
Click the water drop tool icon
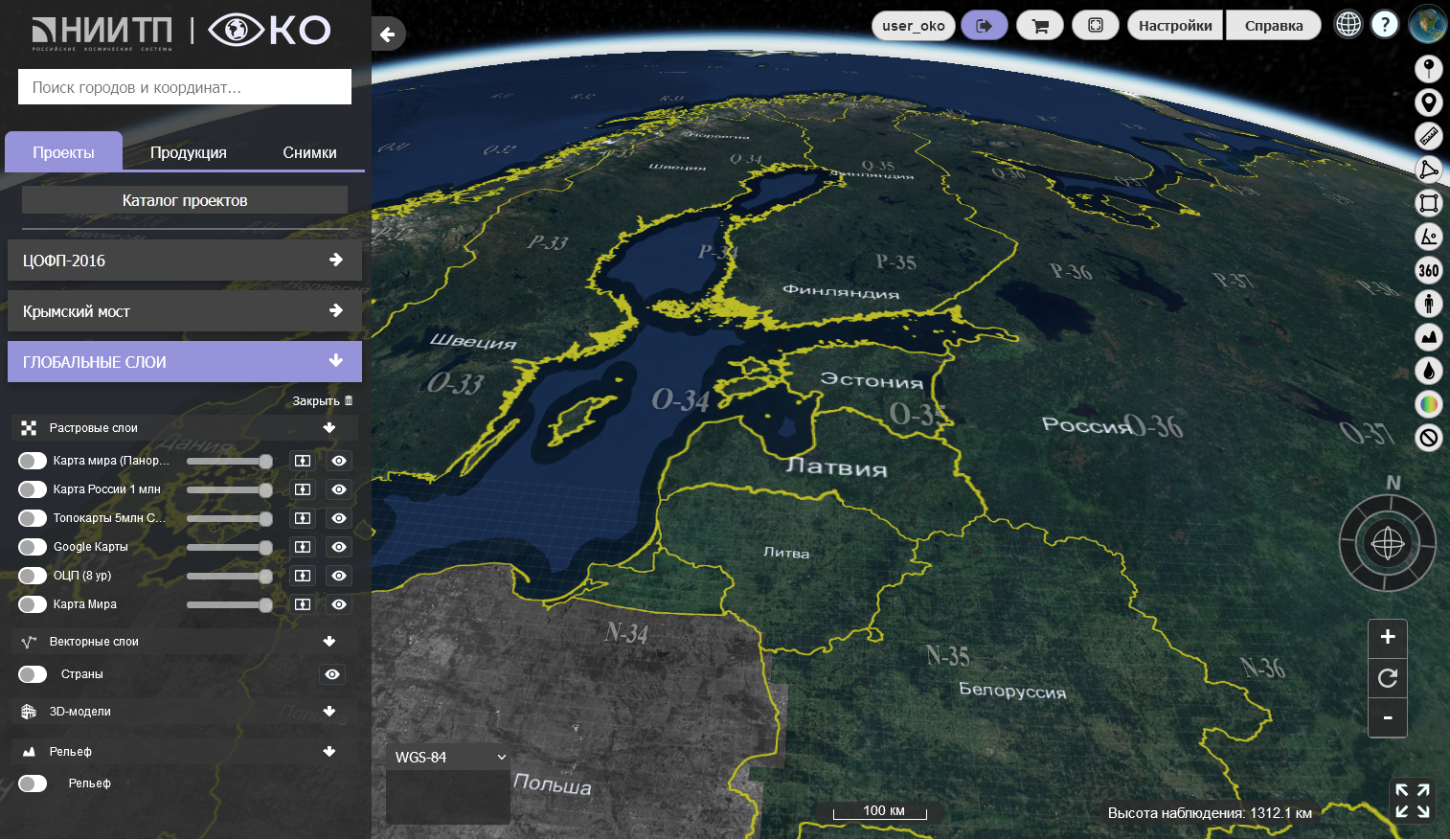[x=1428, y=371]
